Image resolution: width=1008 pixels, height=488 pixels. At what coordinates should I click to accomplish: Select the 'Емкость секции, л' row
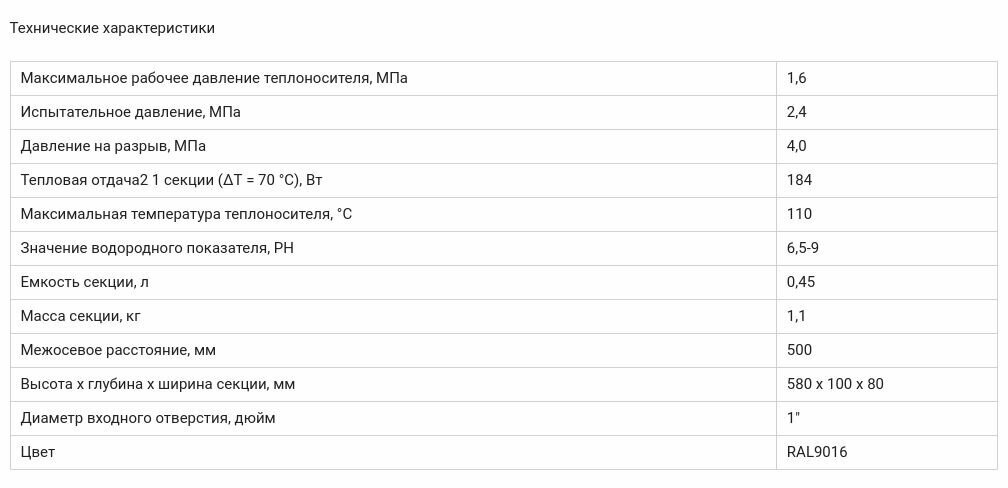pos(504,282)
